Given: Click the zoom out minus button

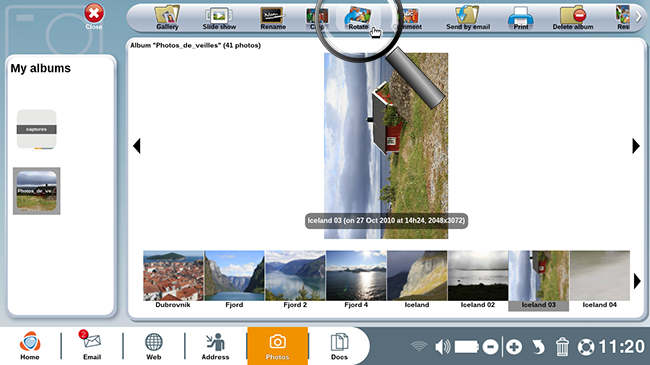Looking at the screenshot, I should pos(490,347).
